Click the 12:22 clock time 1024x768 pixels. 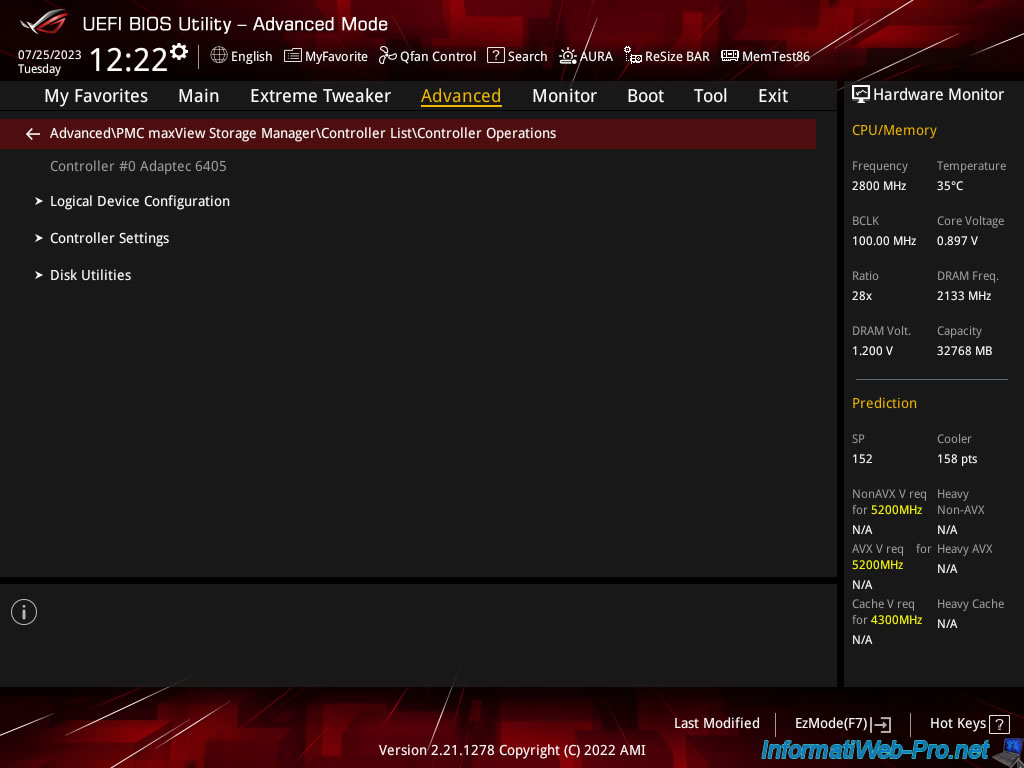point(129,59)
